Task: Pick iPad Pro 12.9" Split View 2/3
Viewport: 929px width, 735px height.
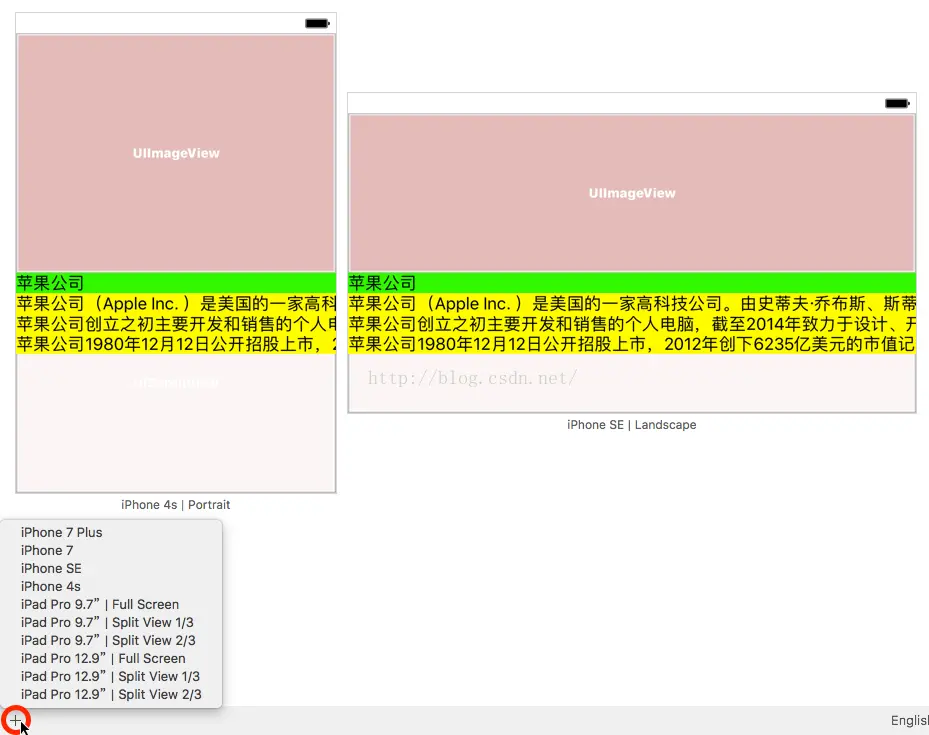Action: click(111, 694)
